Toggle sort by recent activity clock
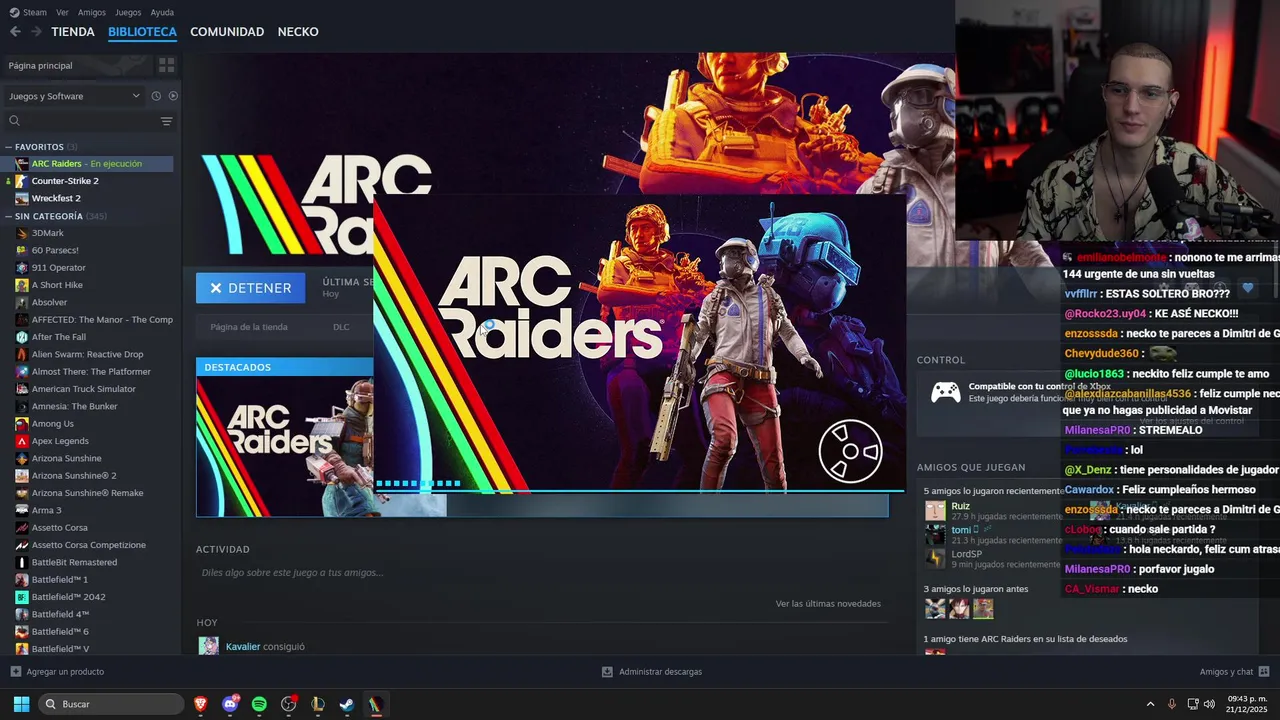The image size is (1280, 720). (x=156, y=96)
